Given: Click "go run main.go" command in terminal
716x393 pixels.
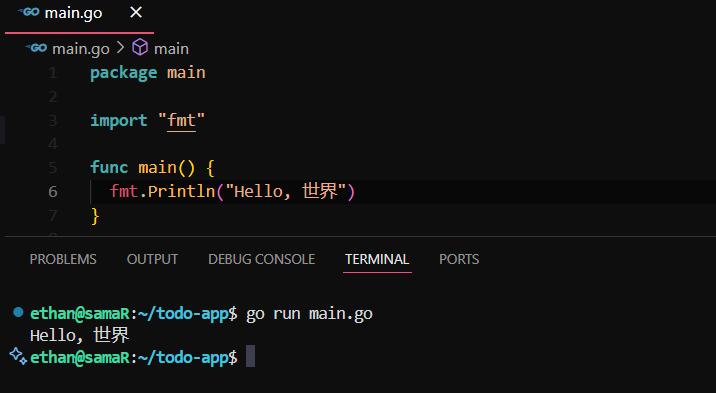Looking at the screenshot, I should click(x=309, y=314).
